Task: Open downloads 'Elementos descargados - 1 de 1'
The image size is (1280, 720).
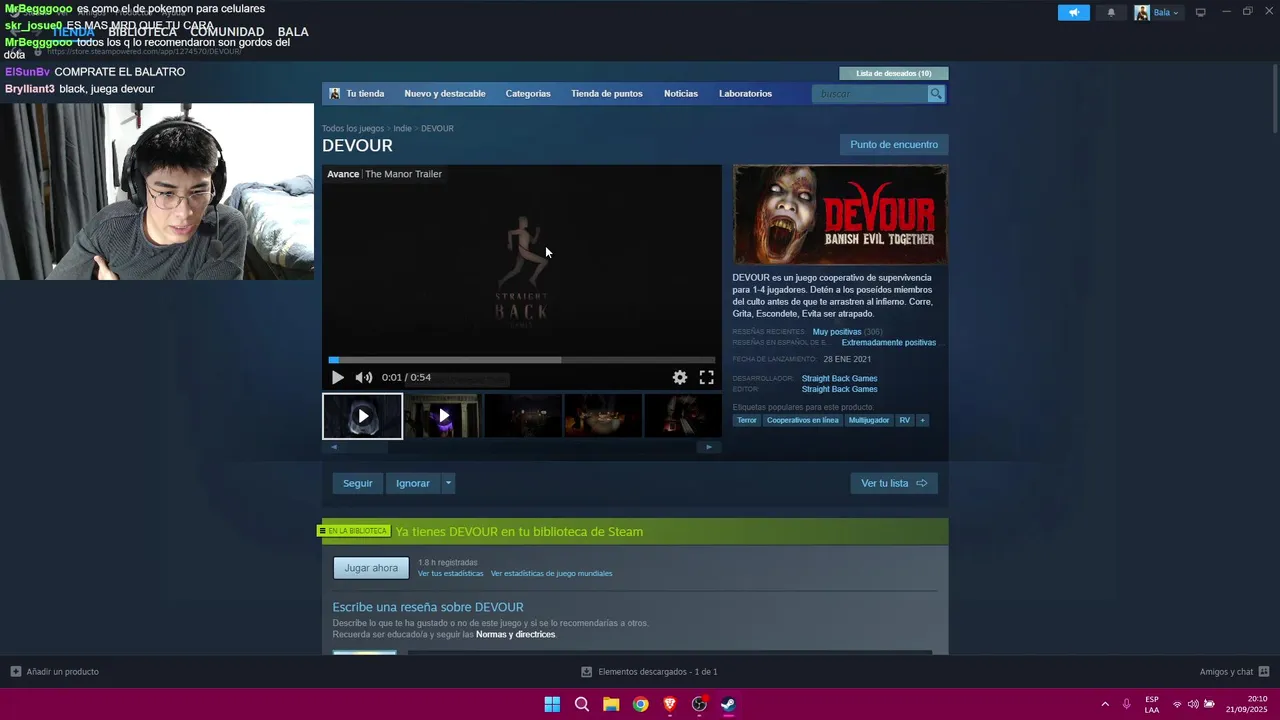Action: [x=649, y=672]
